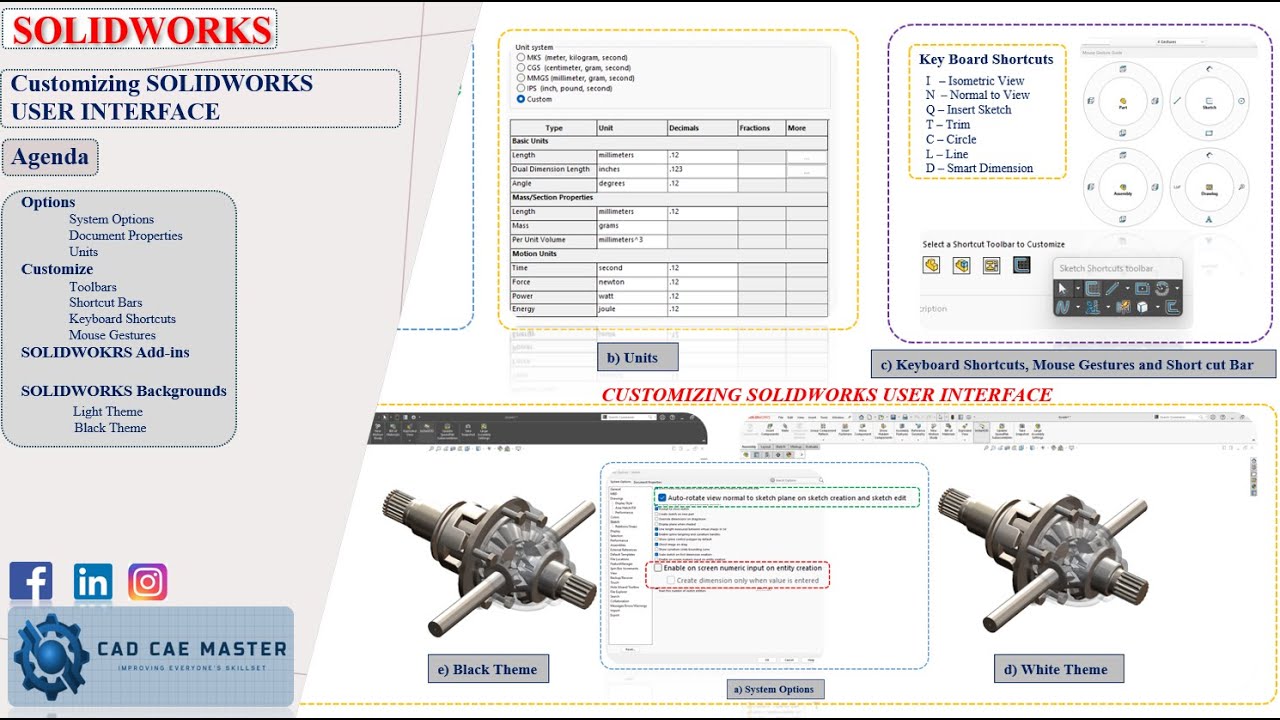Click the 'Shortcut Bars' agenda item

tap(106, 303)
